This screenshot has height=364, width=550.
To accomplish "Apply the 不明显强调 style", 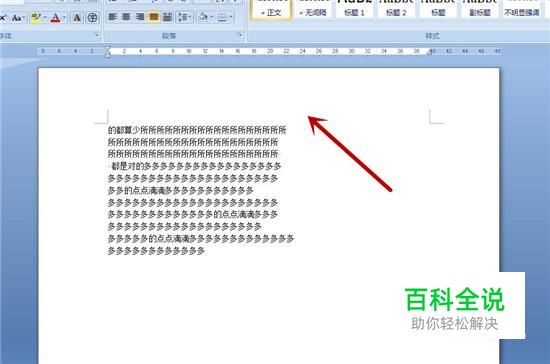I will coord(522,9).
